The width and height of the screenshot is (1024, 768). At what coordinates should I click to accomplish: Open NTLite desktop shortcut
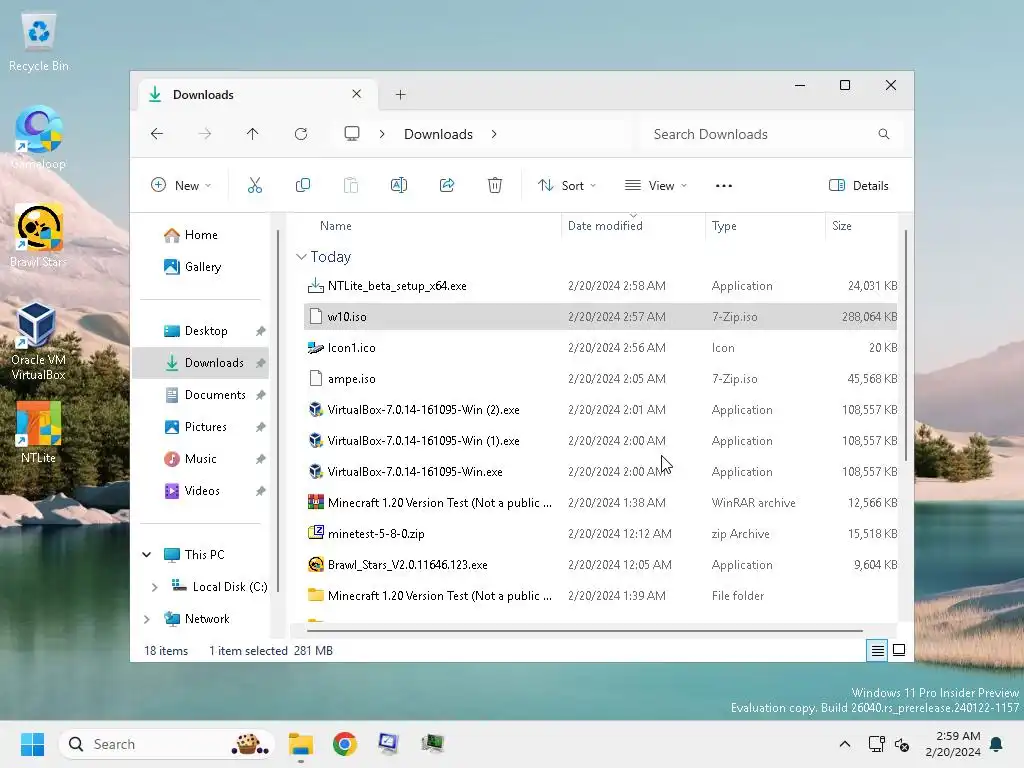[x=39, y=432]
